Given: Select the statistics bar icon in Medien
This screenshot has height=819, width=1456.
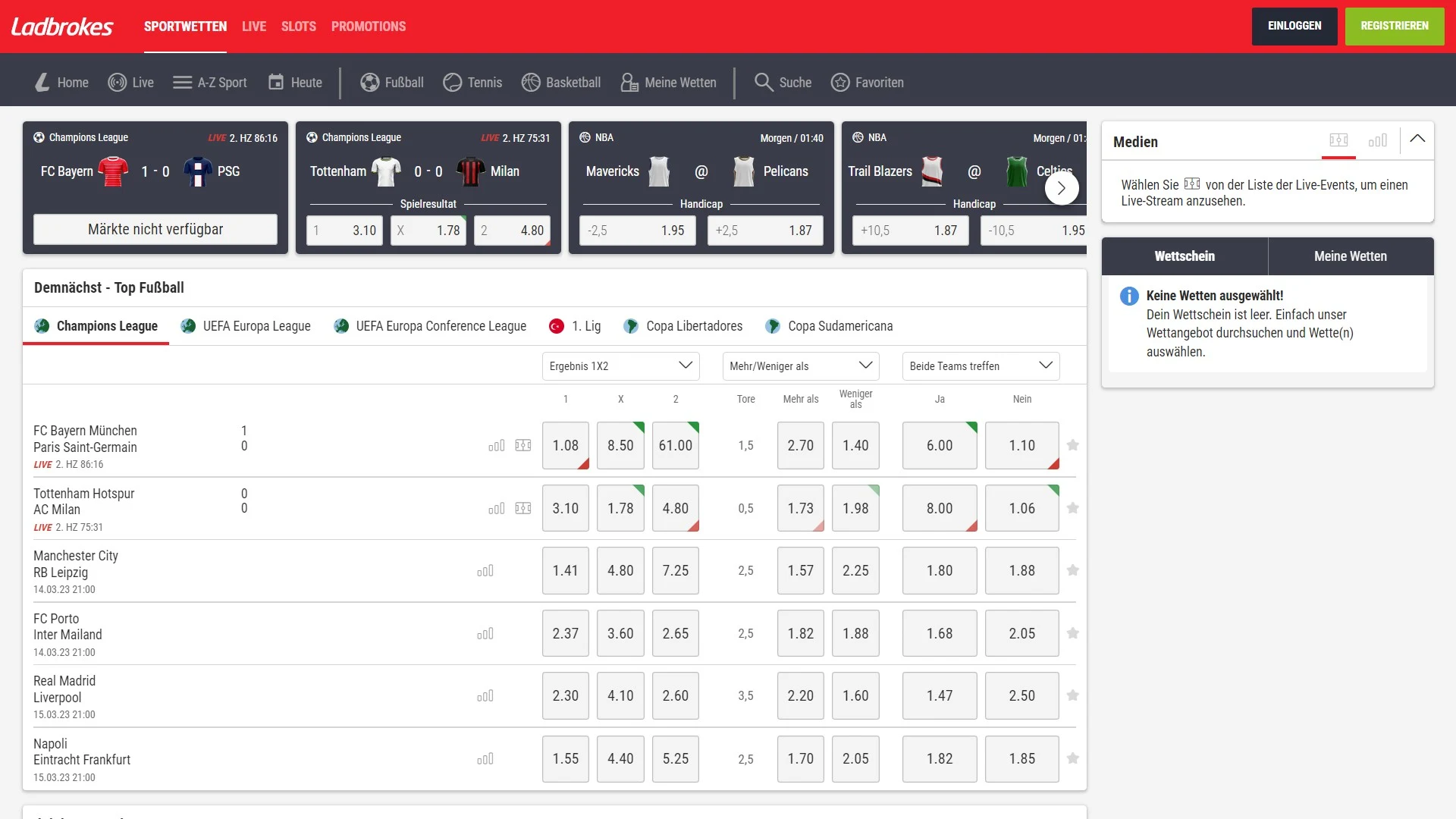Looking at the screenshot, I should pos(1378,140).
